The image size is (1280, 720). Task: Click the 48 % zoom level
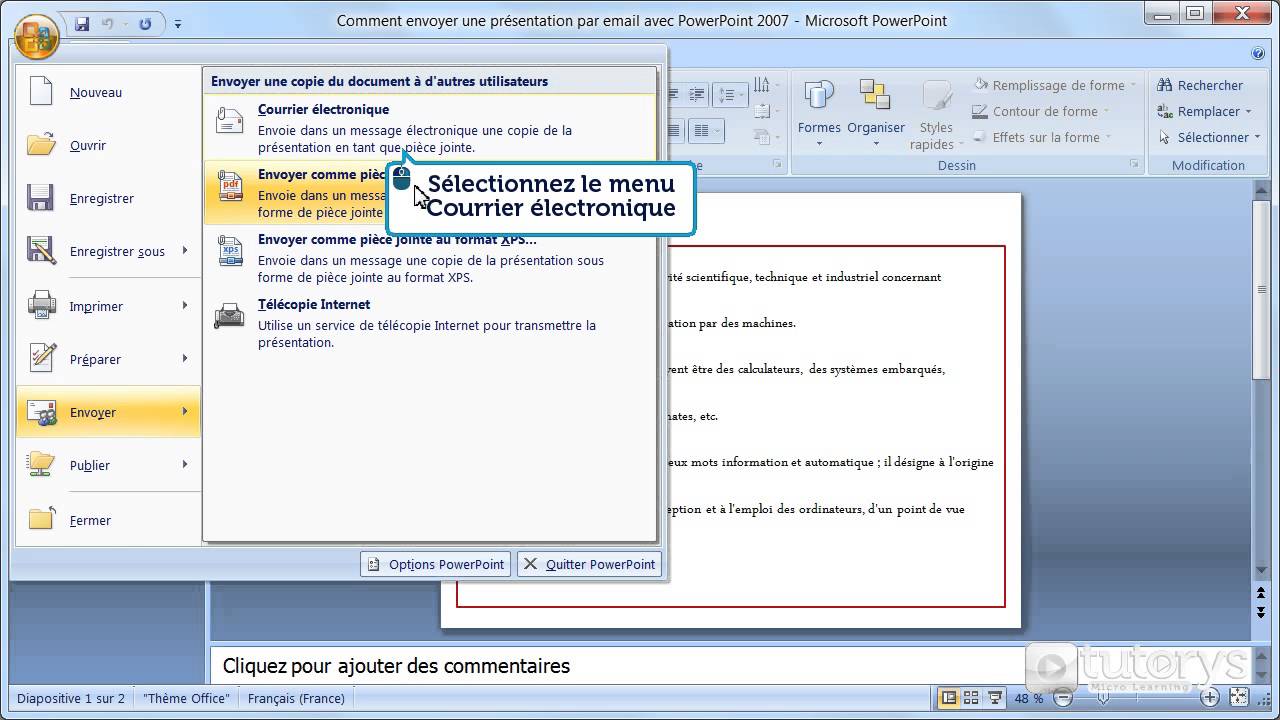pos(1029,698)
